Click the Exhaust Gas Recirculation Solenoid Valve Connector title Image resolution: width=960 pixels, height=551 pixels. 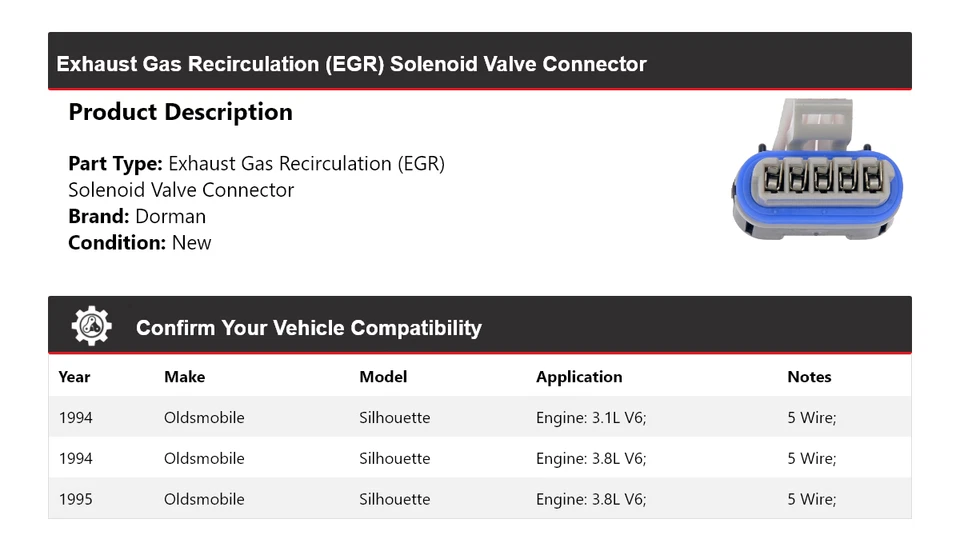[351, 64]
